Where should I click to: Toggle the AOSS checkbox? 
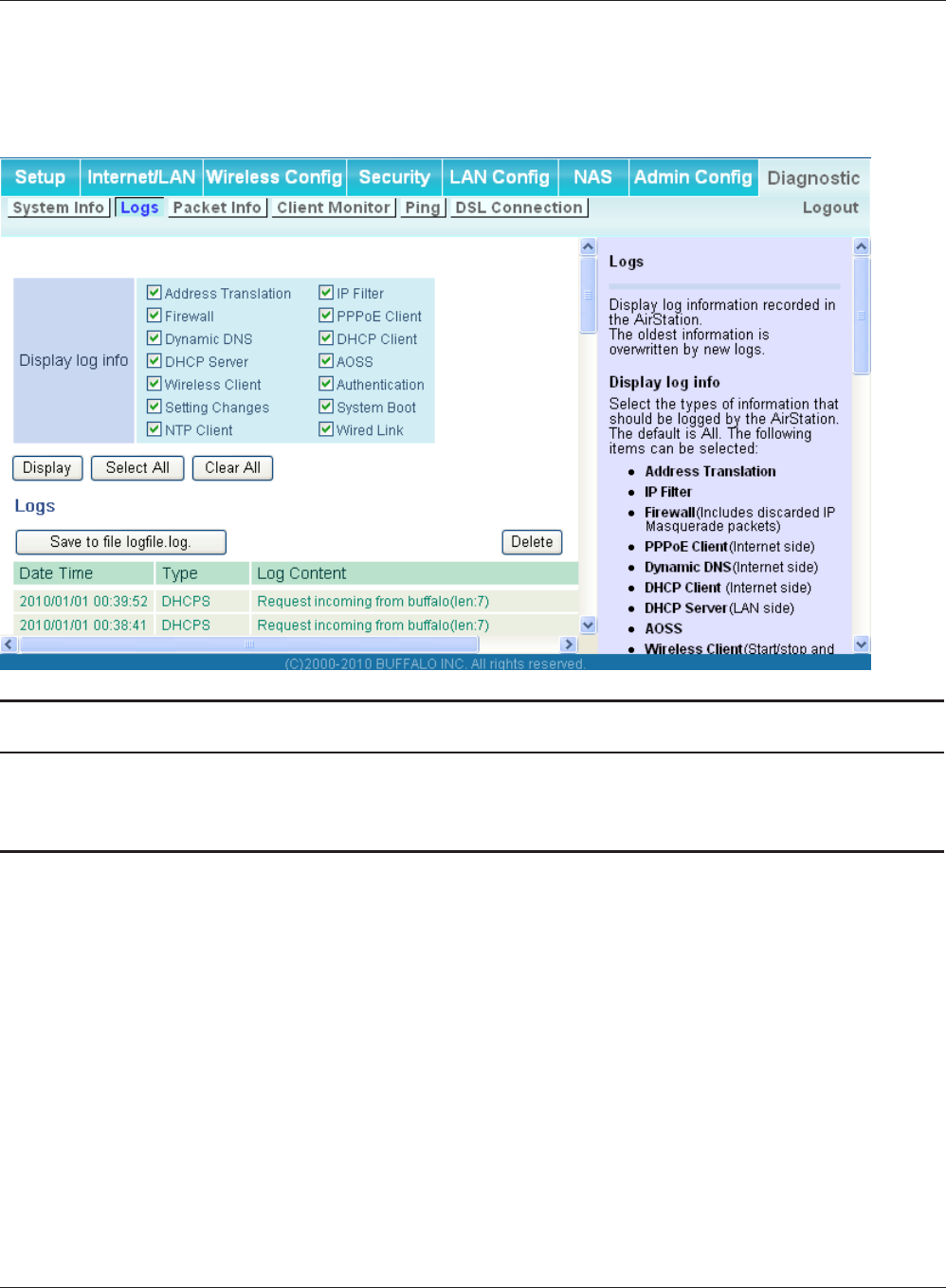(326, 361)
